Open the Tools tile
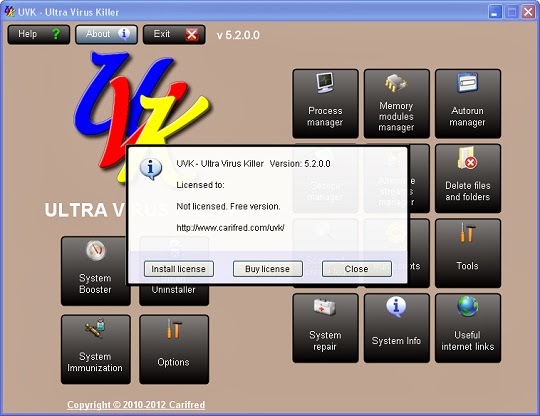540x416 pixels. [468, 253]
